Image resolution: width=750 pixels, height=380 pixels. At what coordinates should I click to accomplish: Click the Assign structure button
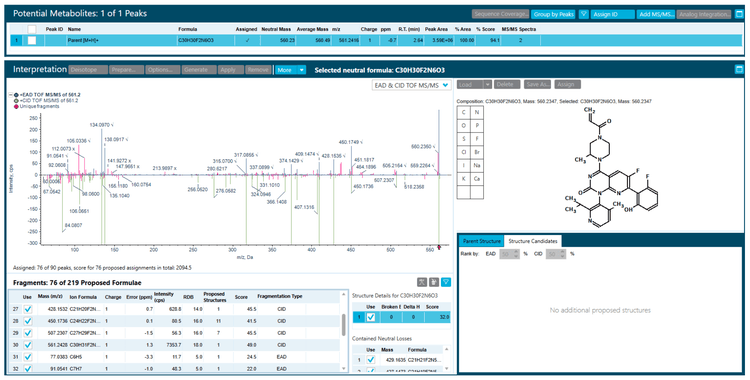tap(568, 84)
